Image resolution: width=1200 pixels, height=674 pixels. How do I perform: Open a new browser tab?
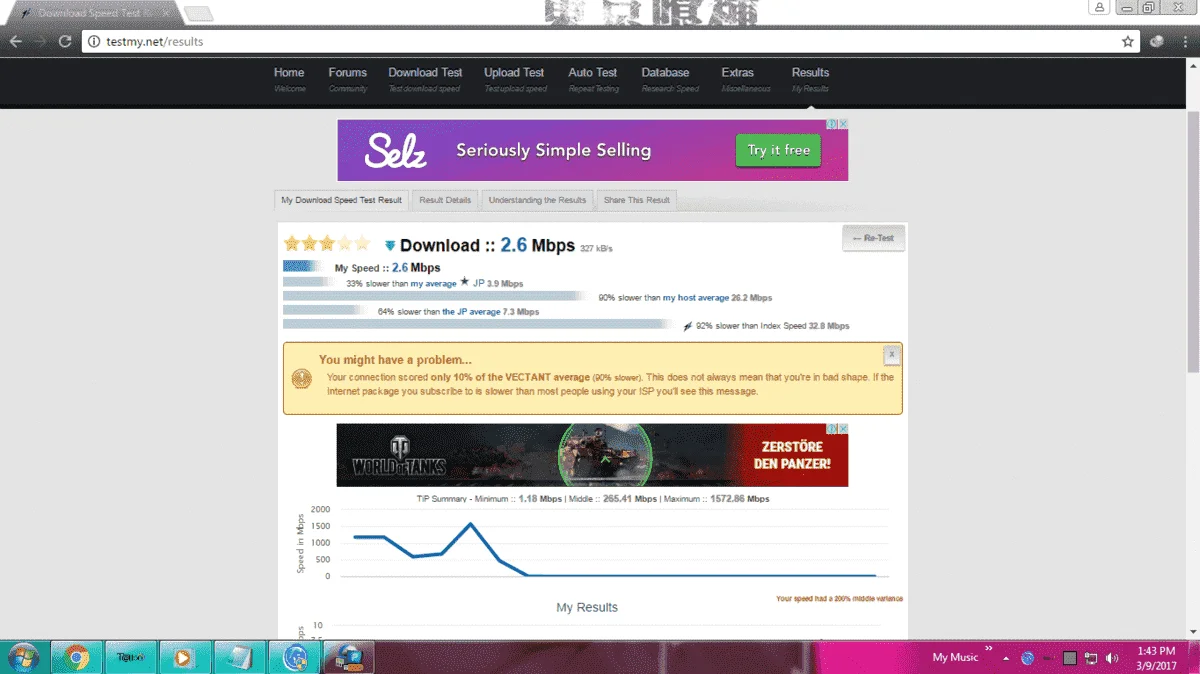(x=199, y=13)
